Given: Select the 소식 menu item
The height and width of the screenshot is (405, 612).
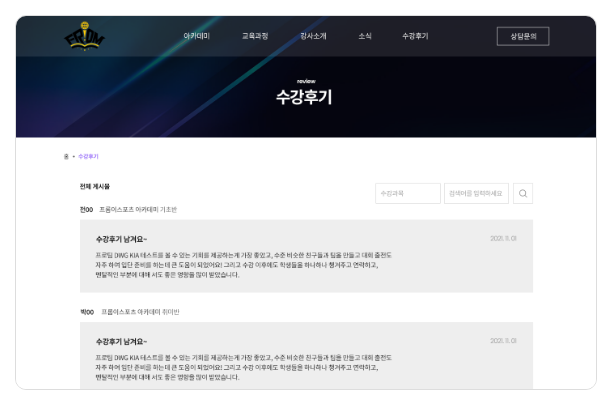Looking at the screenshot, I should click(365, 36).
